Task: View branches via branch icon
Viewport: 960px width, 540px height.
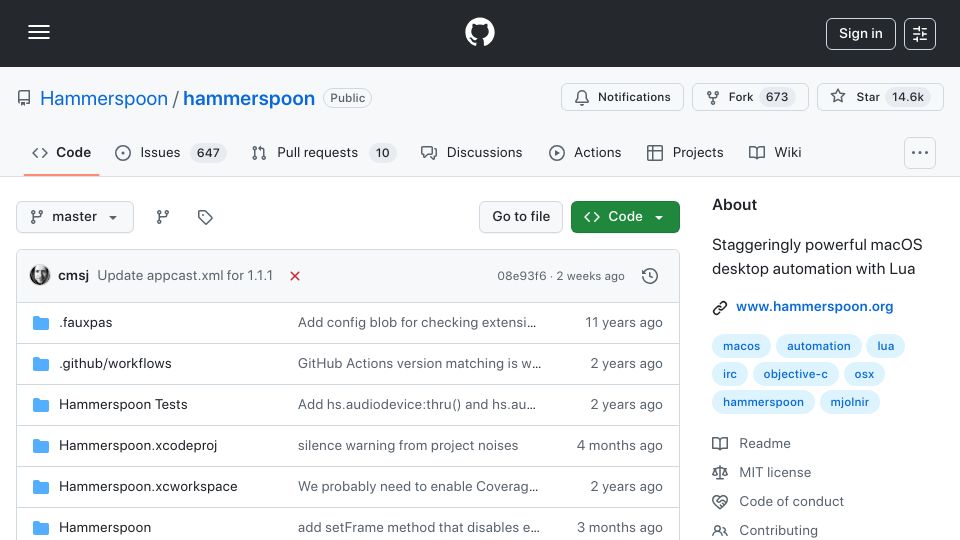Action: (162, 217)
